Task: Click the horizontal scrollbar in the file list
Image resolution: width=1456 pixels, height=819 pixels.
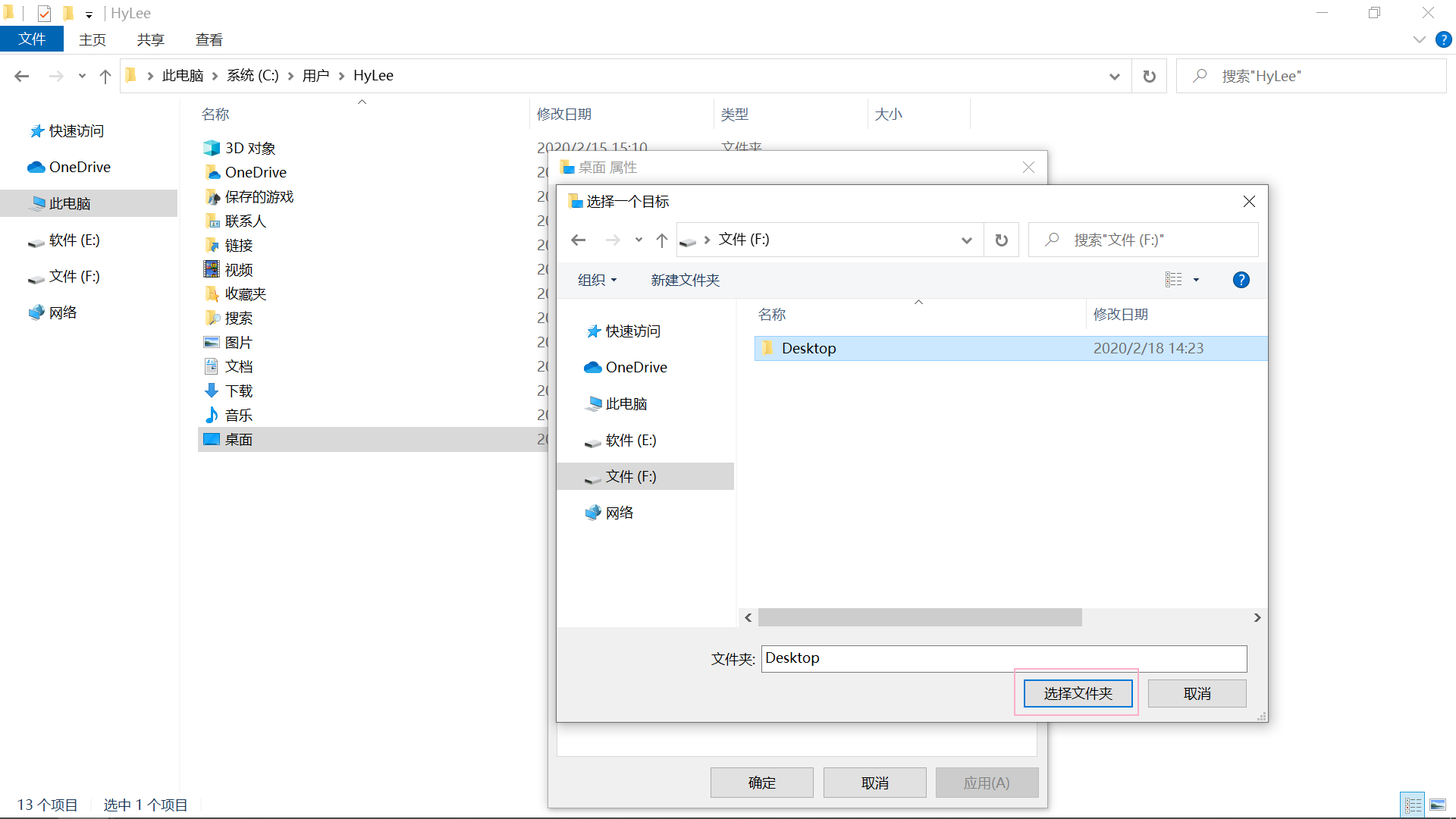Action: [x=919, y=617]
